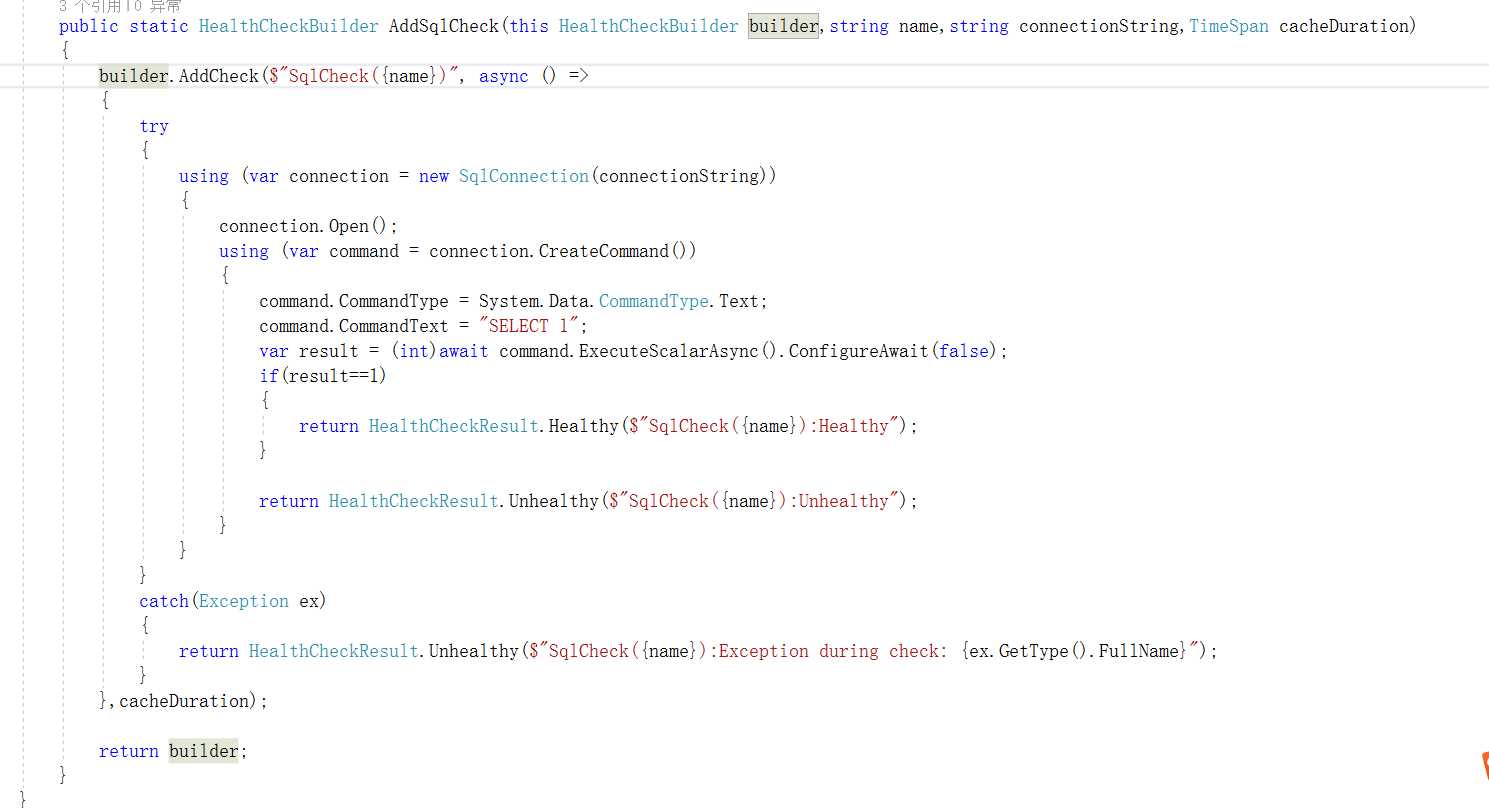Click the SqlConnection type name
This screenshot has height=808, width=1489.
click(524, 176)
